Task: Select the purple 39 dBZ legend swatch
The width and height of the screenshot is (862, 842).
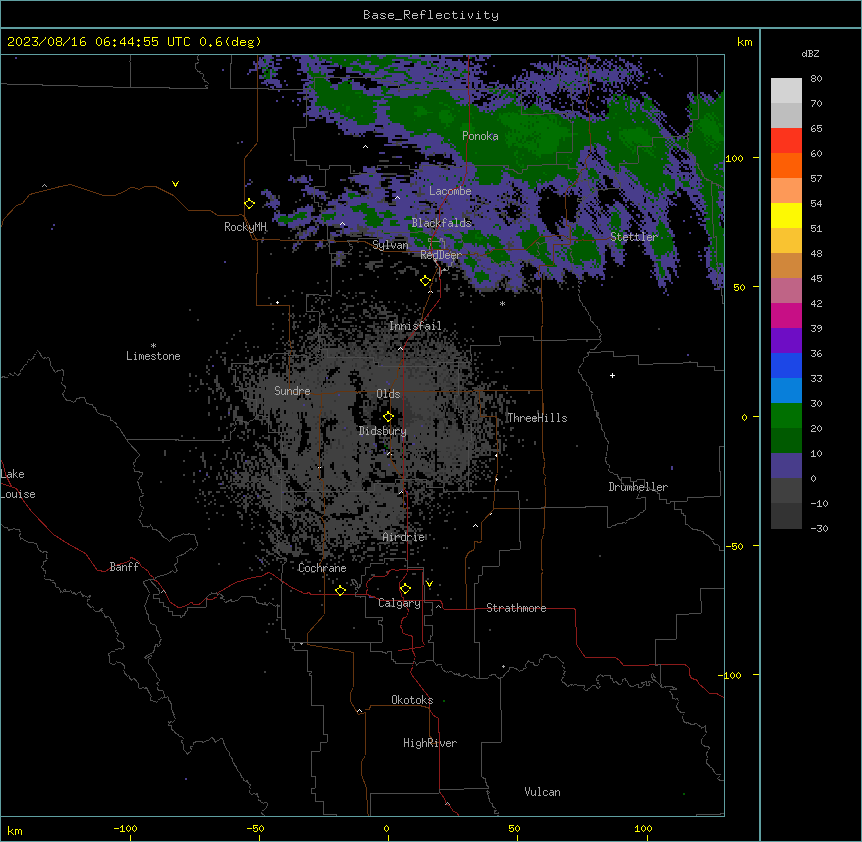Action: pos(786,340)
